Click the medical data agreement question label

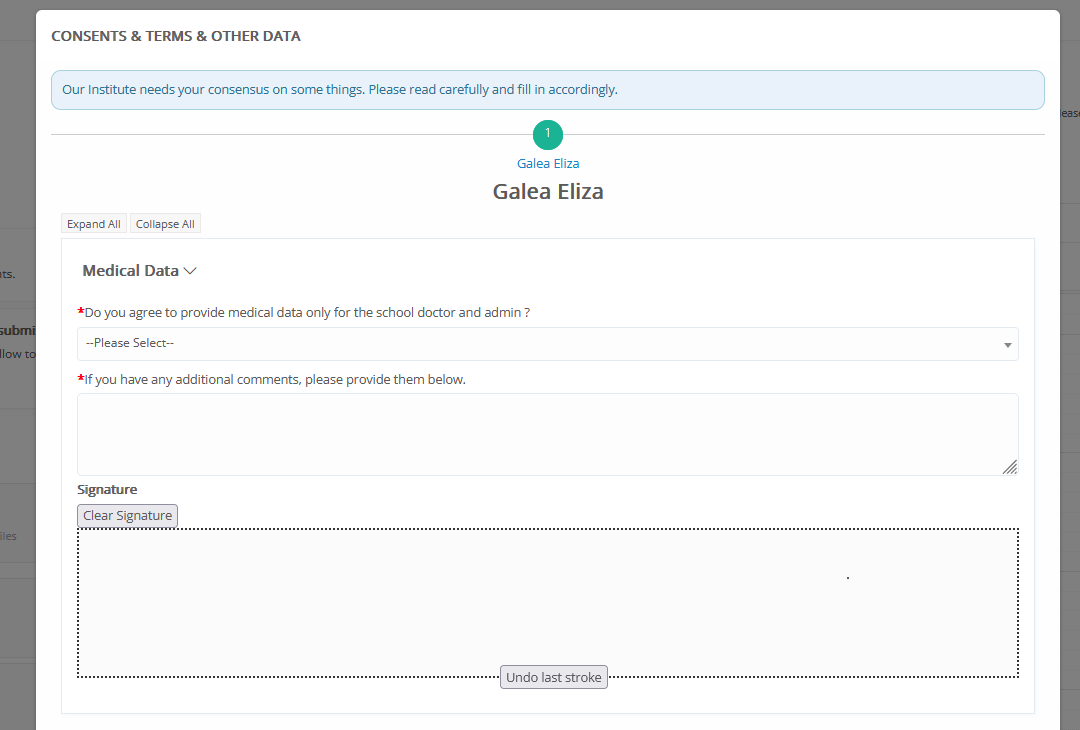click(307, 313)
